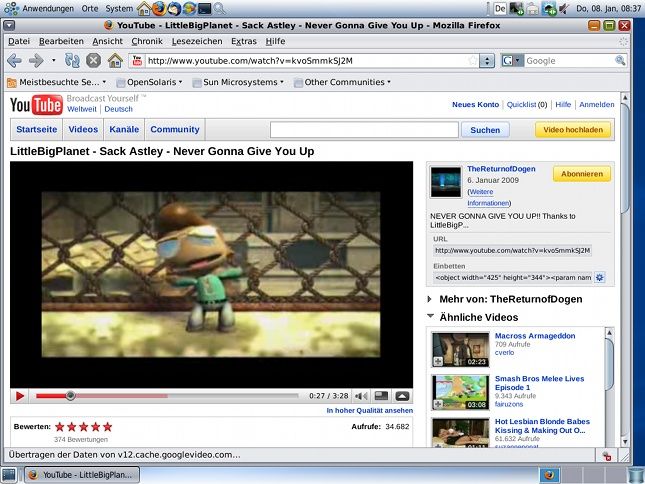Open the Hilfe menu
This screenshot has height=484, width=645.
[275, 41]
